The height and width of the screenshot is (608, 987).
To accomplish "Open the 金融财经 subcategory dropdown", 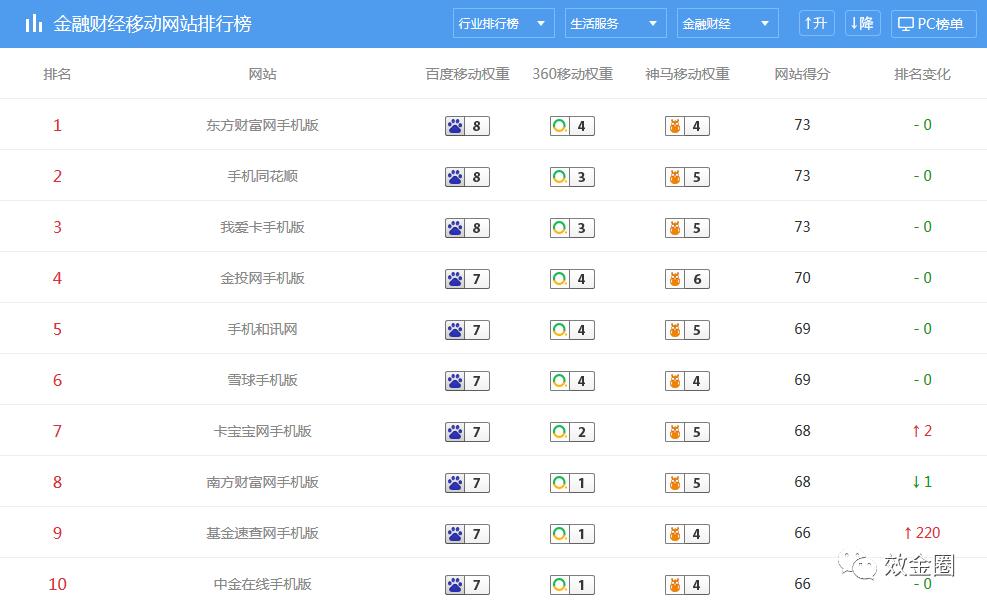I will (x=727, y=24).
